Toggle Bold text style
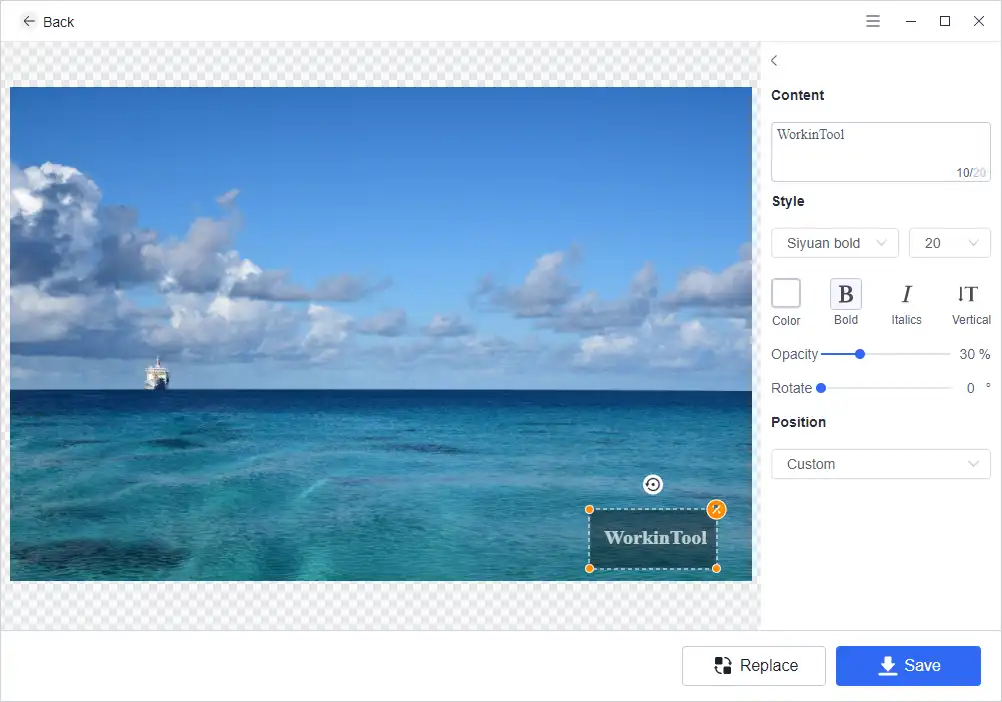The height and width of the screenshot is (702, 1002). click(845, 294)
